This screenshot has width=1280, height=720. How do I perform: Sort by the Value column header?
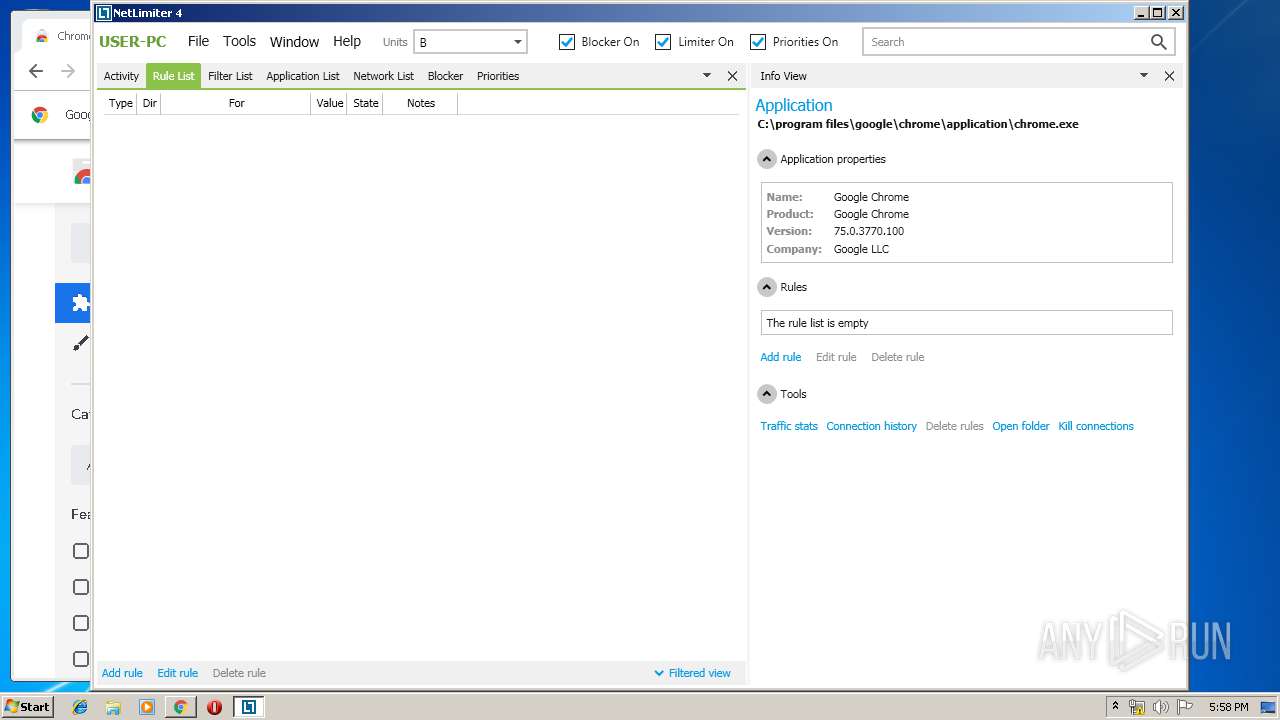(329, 103)
